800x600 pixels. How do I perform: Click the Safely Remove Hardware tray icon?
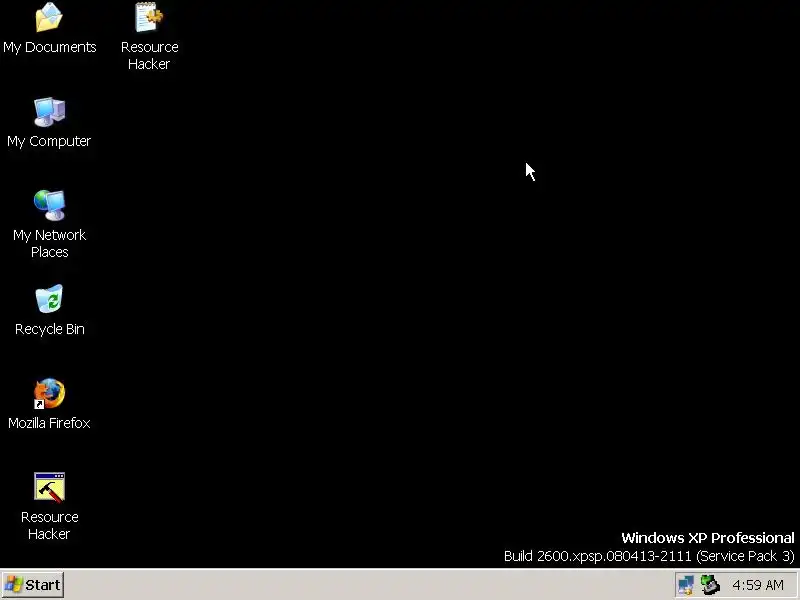710,585
